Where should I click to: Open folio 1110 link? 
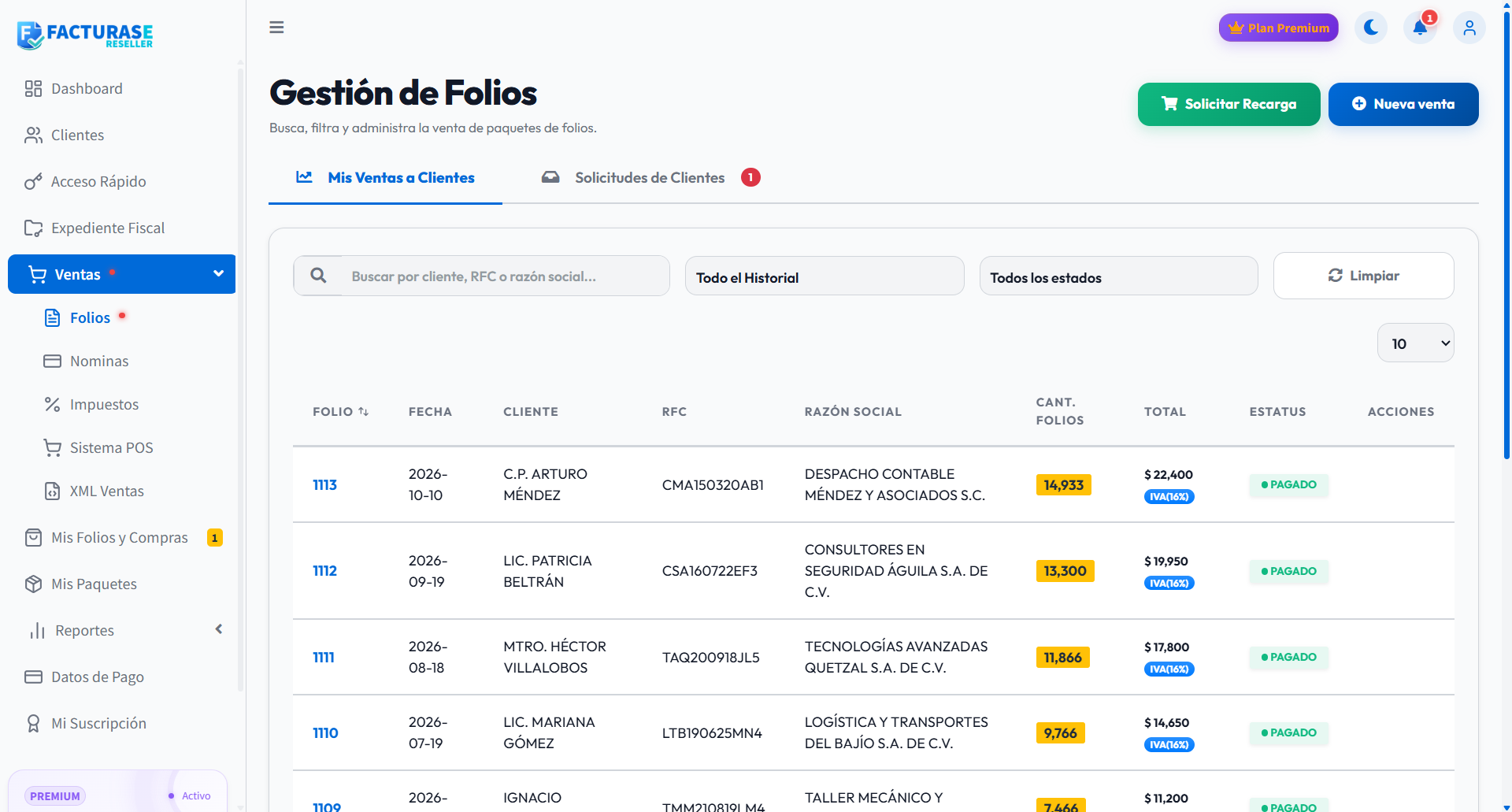coord(325,733)
